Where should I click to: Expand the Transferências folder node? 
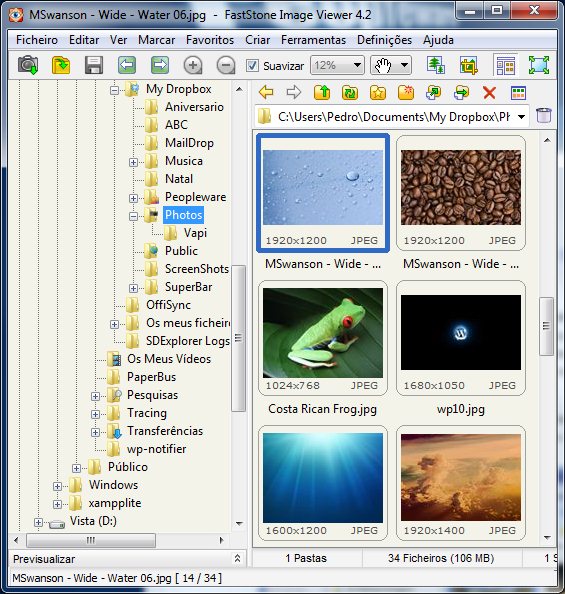click(x=95, y=432)
